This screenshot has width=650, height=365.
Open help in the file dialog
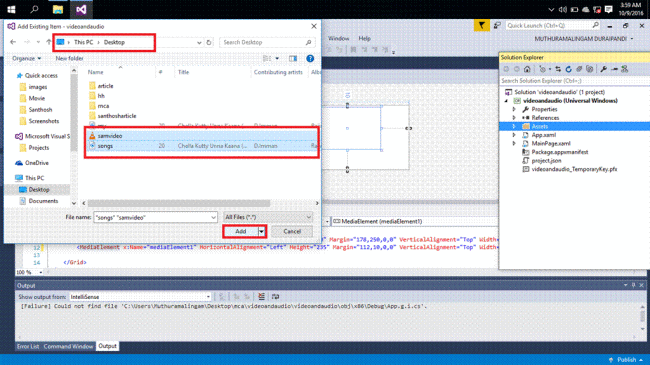tap(310, 58)
